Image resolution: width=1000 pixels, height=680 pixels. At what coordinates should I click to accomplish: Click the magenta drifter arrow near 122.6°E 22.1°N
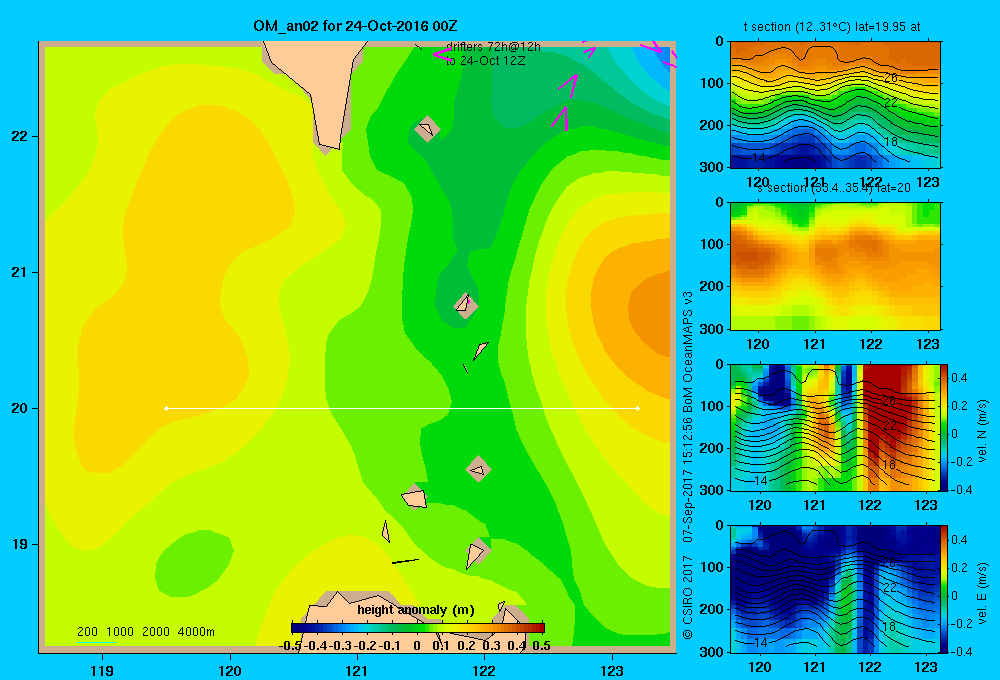click(560, 119)
